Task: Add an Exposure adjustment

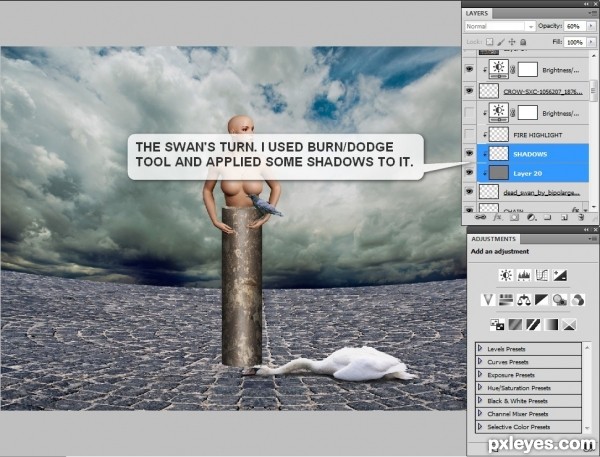Action: [559, 275]
